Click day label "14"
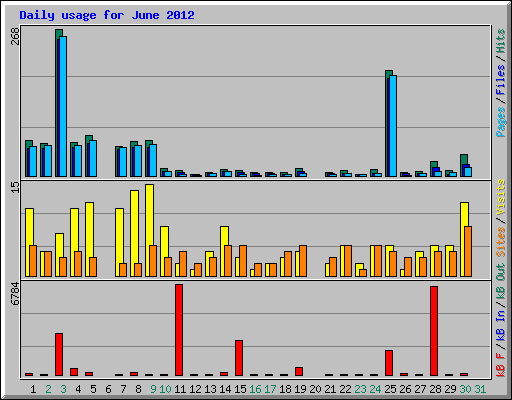The height and width of the screenshot is (400, 512). point(225,389)
